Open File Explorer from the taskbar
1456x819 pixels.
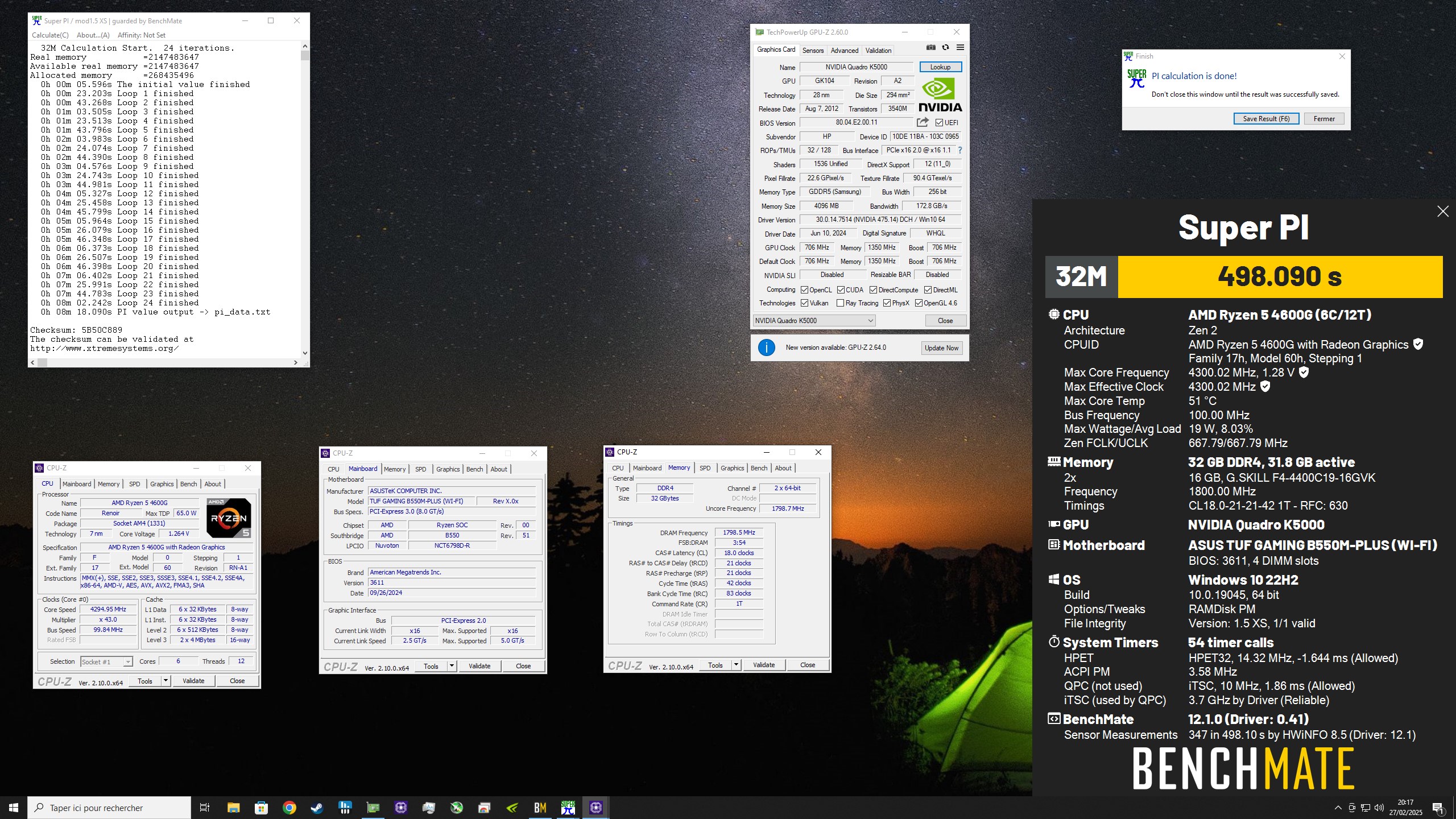pos(233,808)
